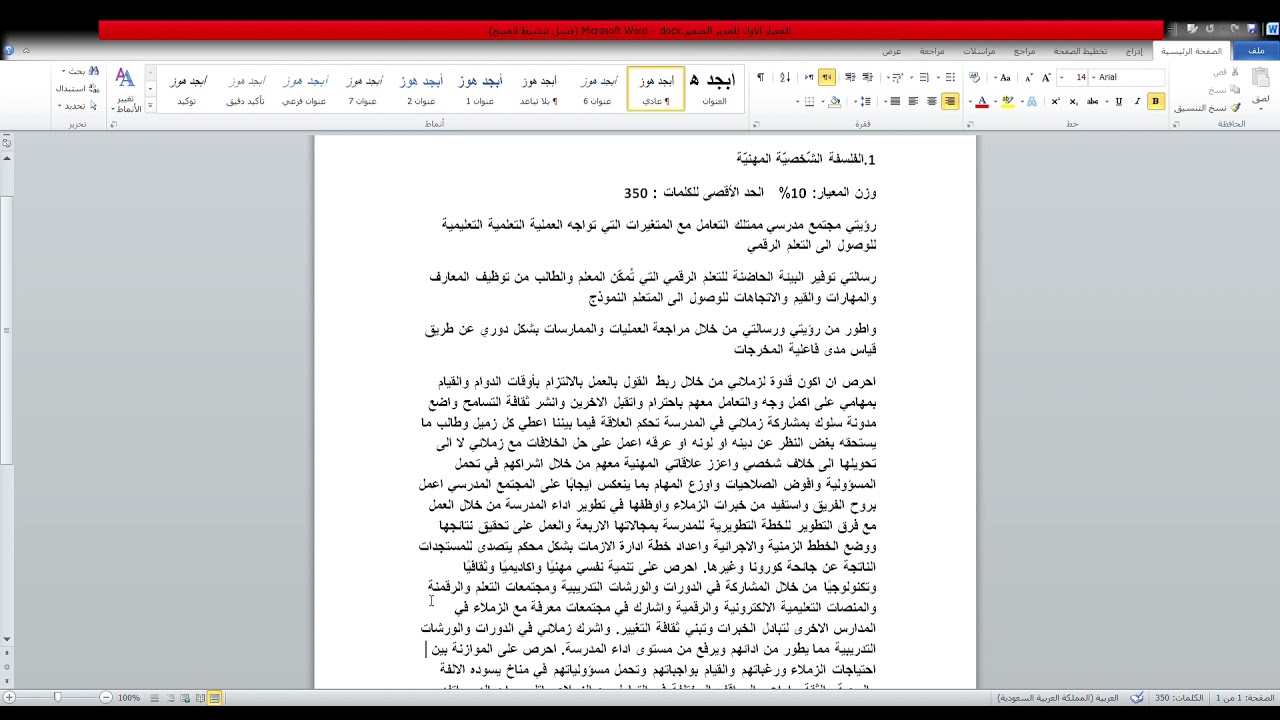The height and width of the screenshot is (720, 1280).
Task: Click the Copy (نسخ) icon
Action: (x=1234, y=89)
